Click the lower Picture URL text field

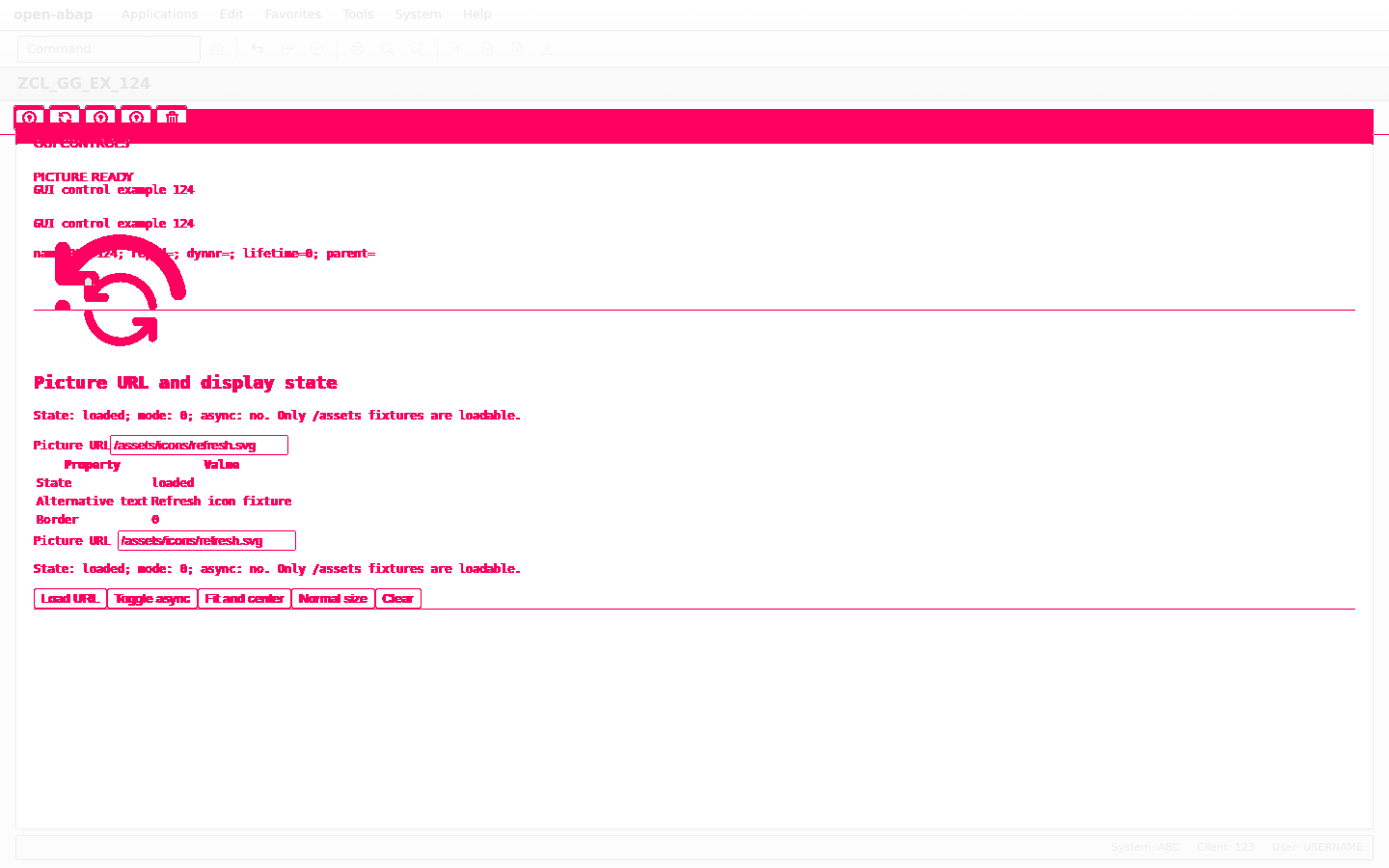pos(206,541)
